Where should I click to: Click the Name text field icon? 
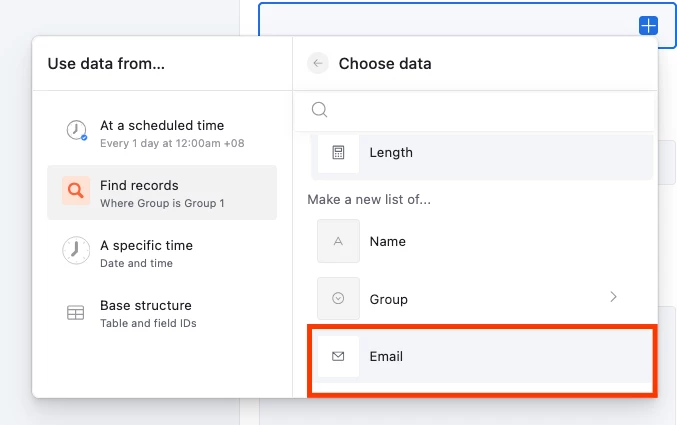[338, 241]
